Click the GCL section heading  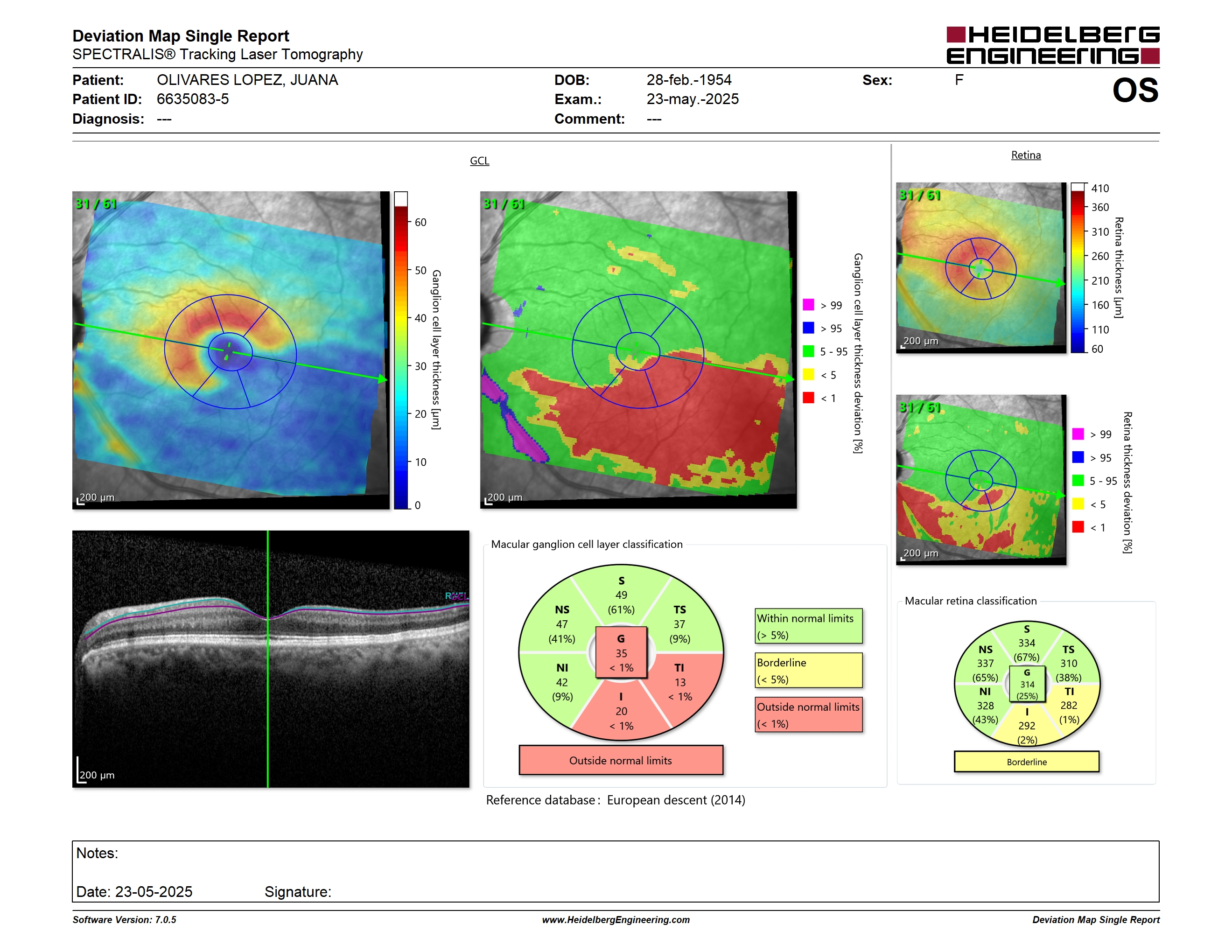(479, 161)
